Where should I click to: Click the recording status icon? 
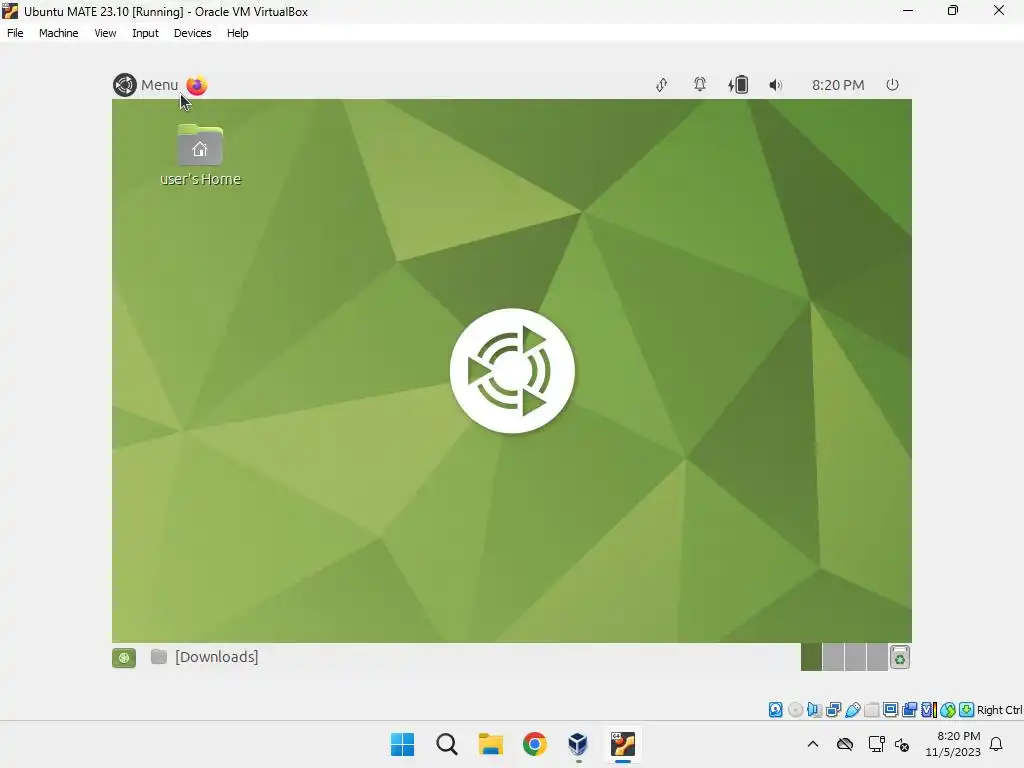click(909, 710)
